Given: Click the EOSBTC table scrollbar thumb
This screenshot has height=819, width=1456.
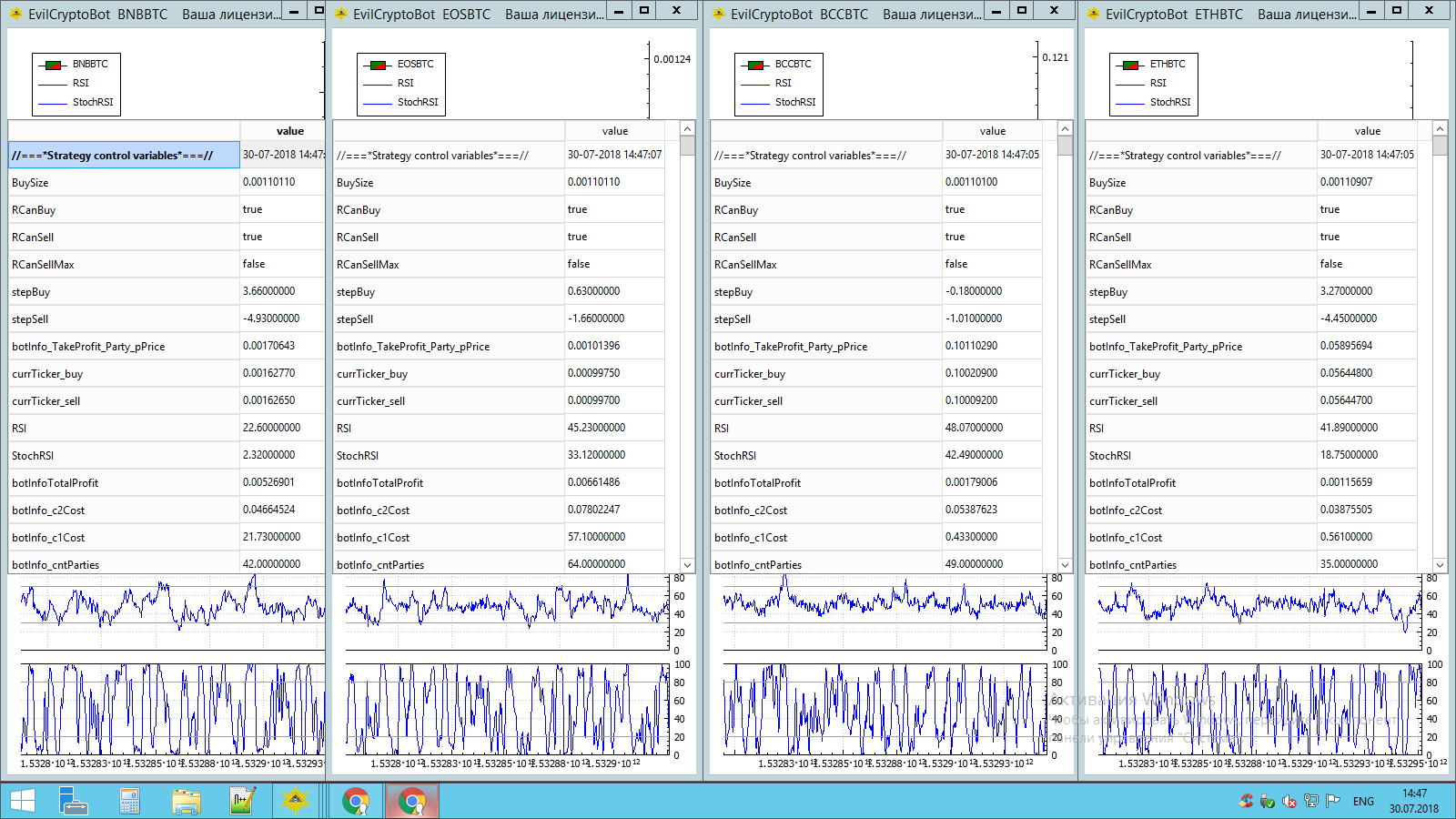Looking at the screenshot, I should 687,147.
